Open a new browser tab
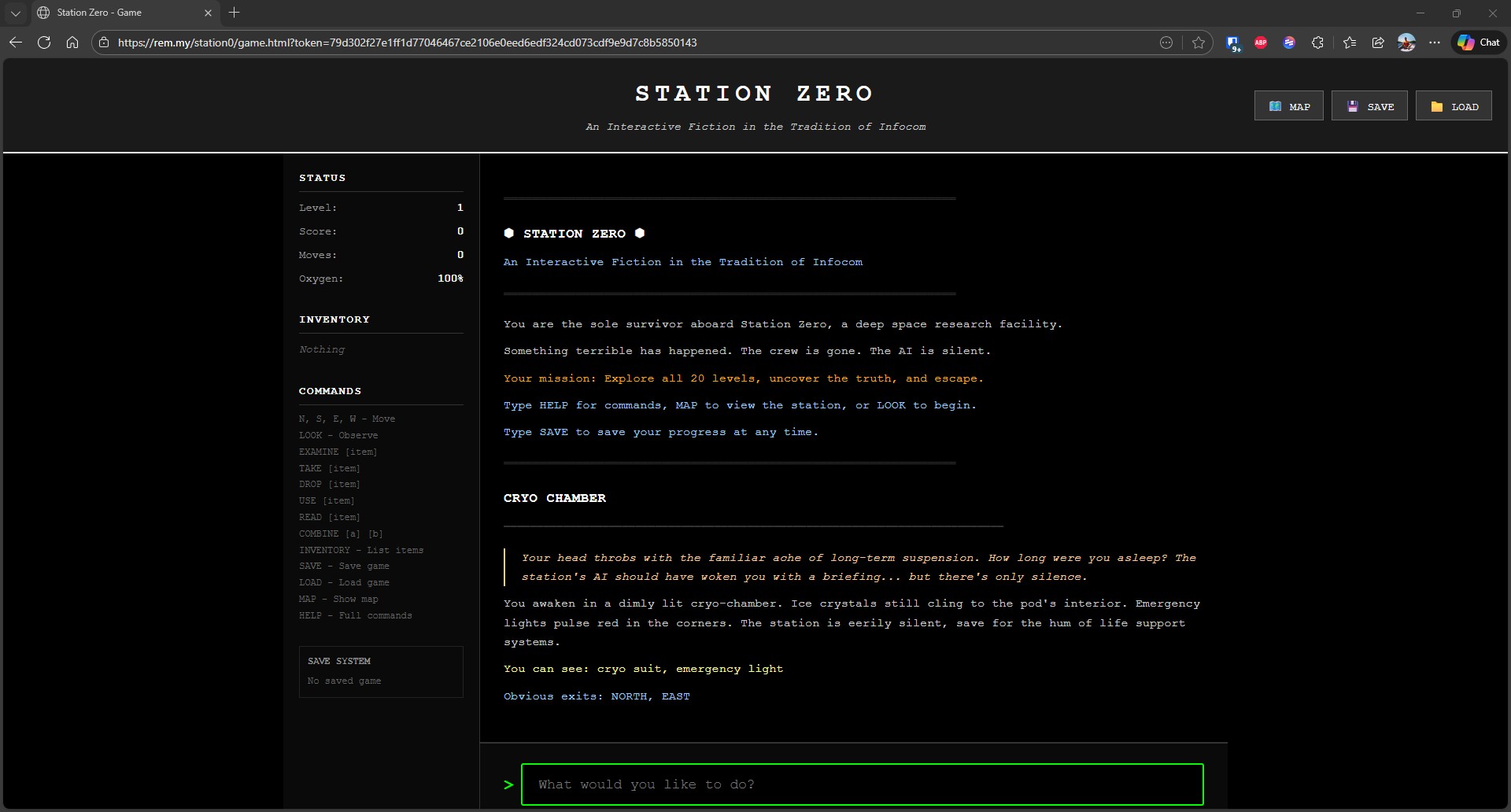1511x812 pixels. (x=234, y=13)
